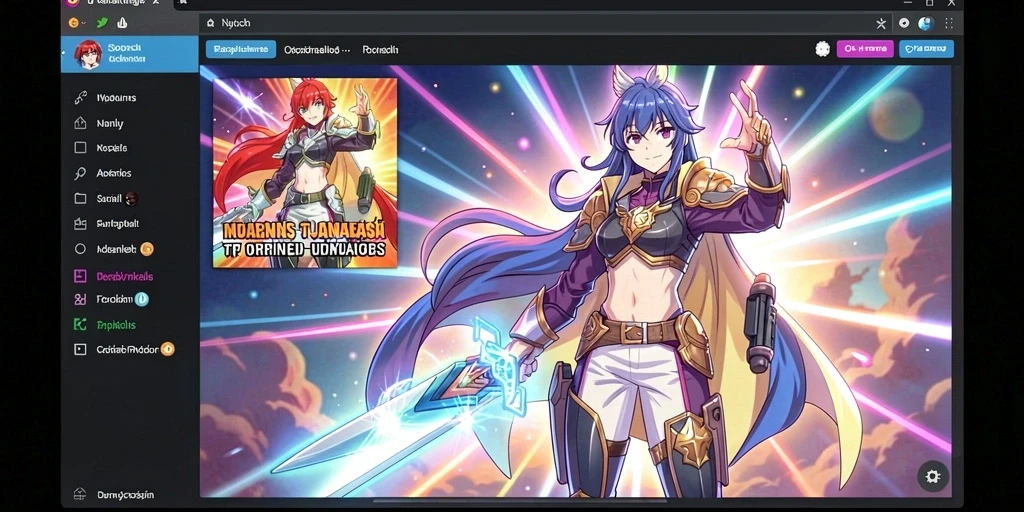Click the pink Dembivnkails sidebar icon
This screenshot has height=512, width=1024.
click(80, 276)
